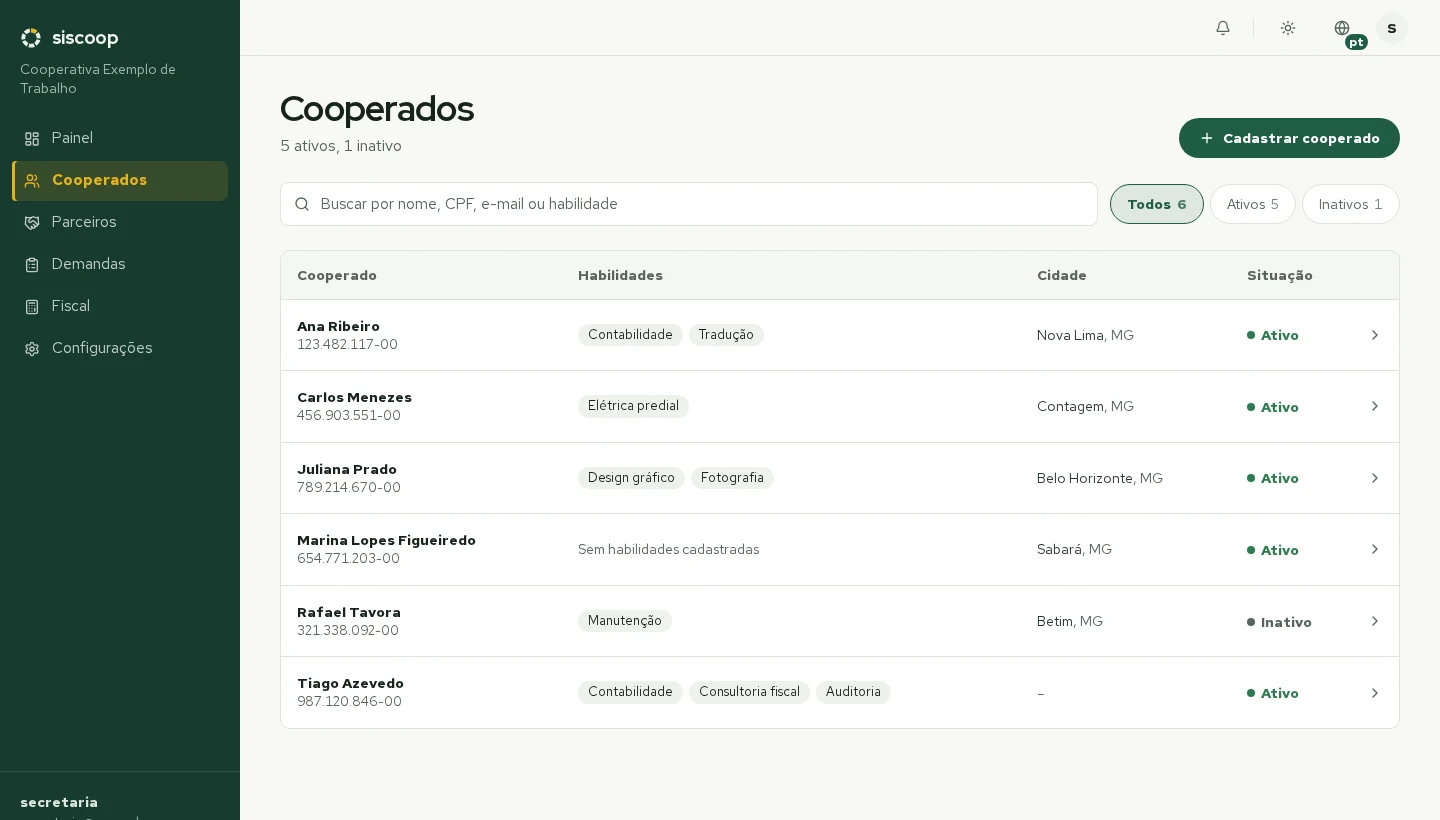Click the Elétrica predial skill tag
The width and height of the screenshot is (1440, 820).
click(x=633, y=406)
